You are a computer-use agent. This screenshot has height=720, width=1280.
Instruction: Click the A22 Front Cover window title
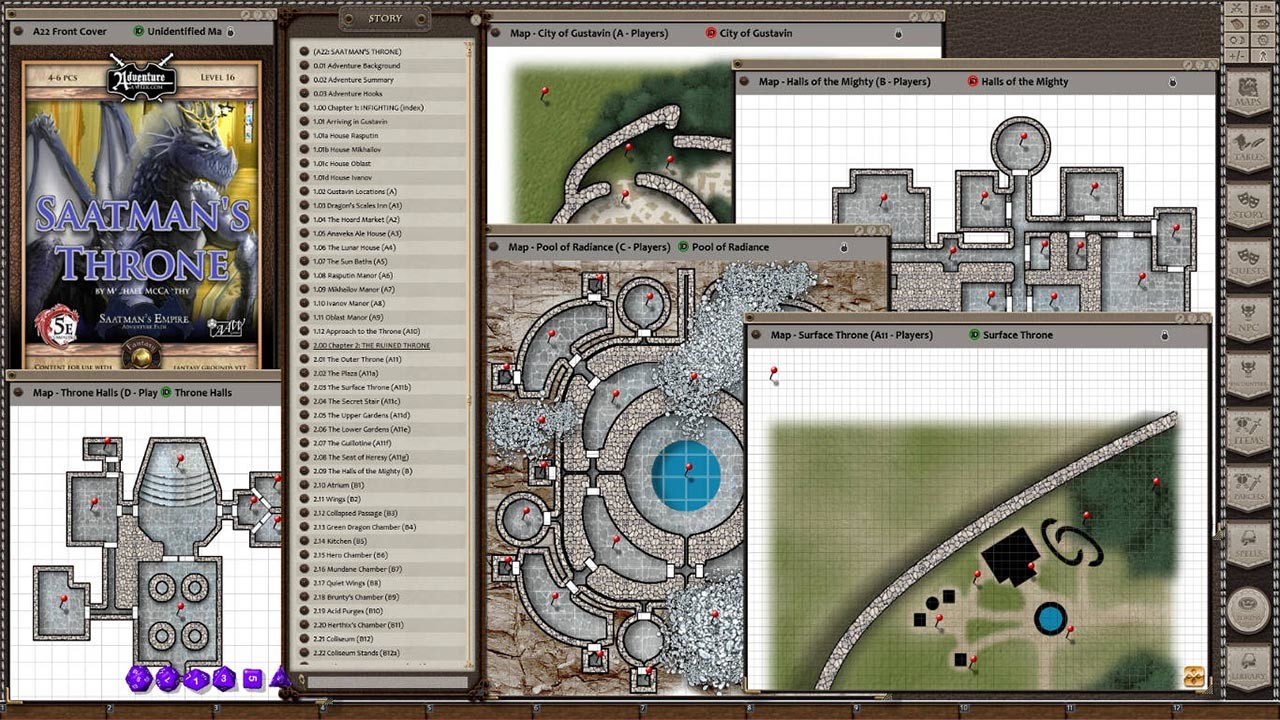pos(70,32)
